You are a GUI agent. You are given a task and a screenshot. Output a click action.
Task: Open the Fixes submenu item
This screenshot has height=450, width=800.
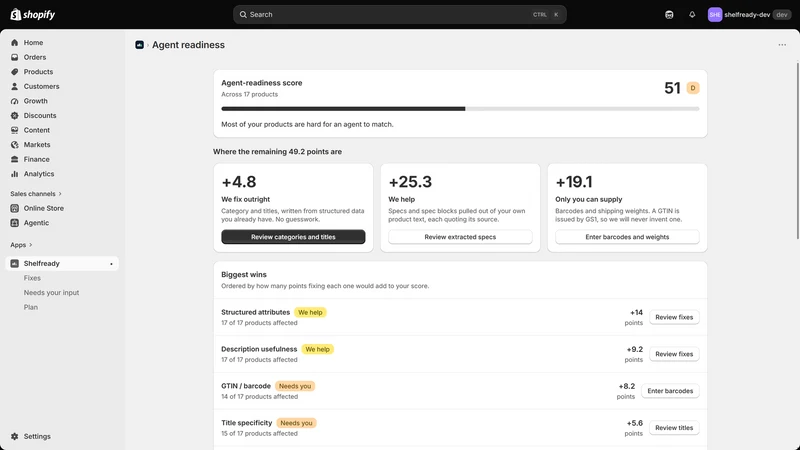coord(32,278)
